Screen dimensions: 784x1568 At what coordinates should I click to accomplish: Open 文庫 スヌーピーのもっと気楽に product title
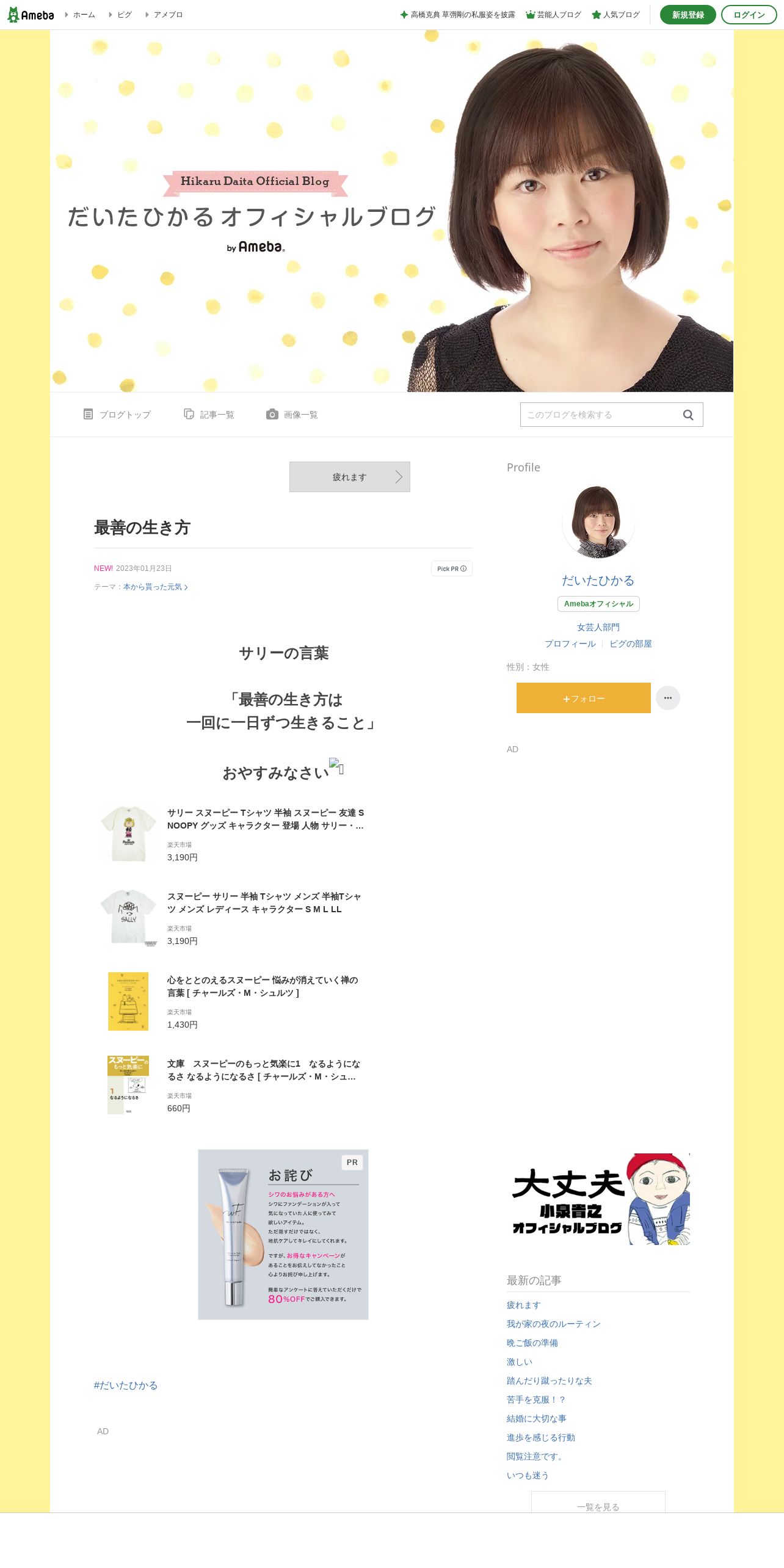(264, 1070)
